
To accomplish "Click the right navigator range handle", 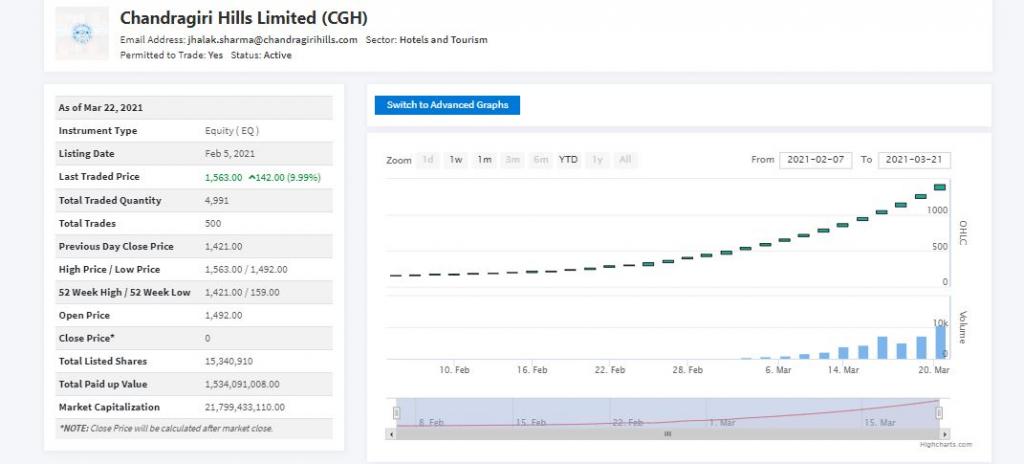I will click(x=939, y=412).
